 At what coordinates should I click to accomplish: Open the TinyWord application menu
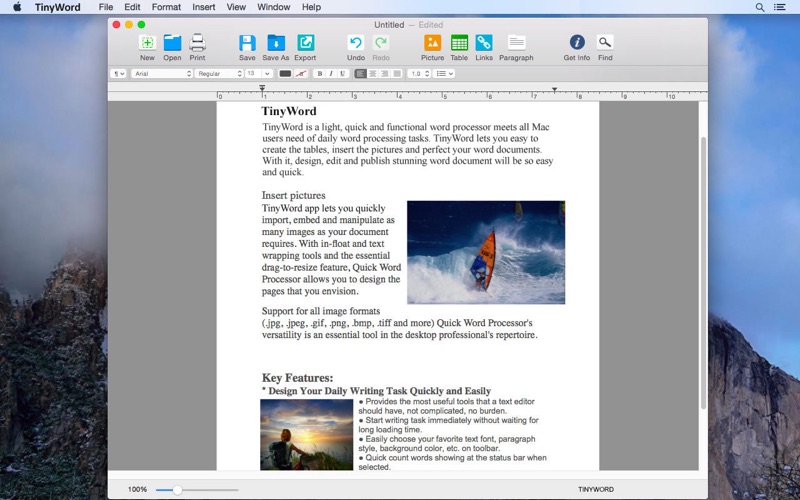pyautogui.click(x=57, y=7)
